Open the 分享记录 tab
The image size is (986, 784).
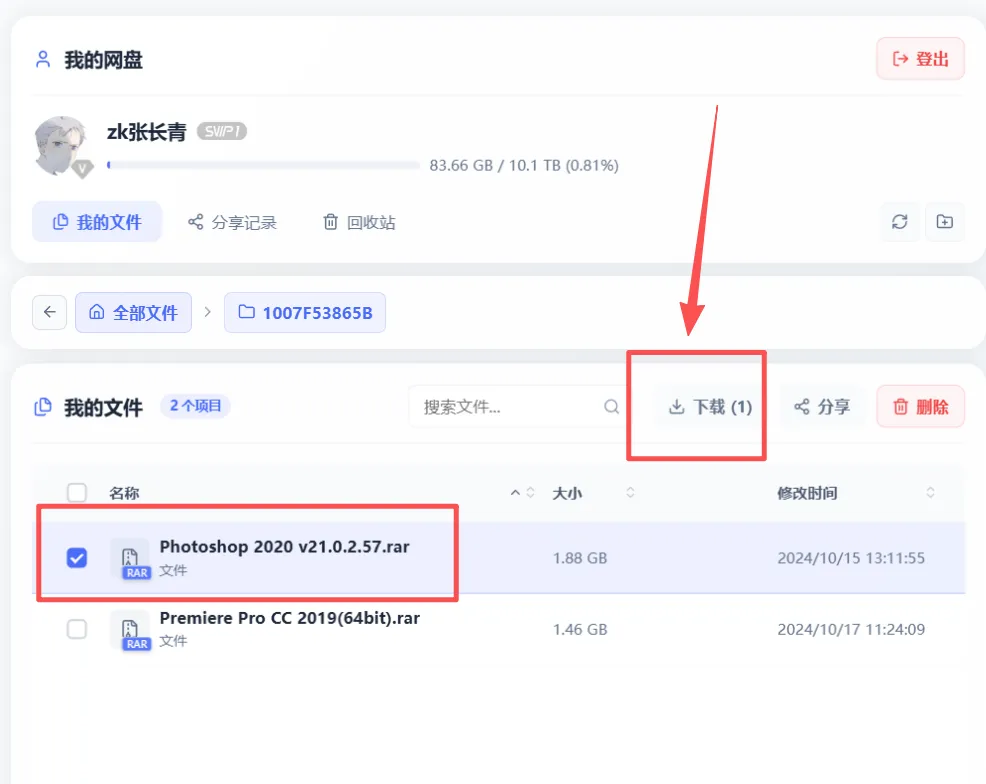(x=232, y=222)
